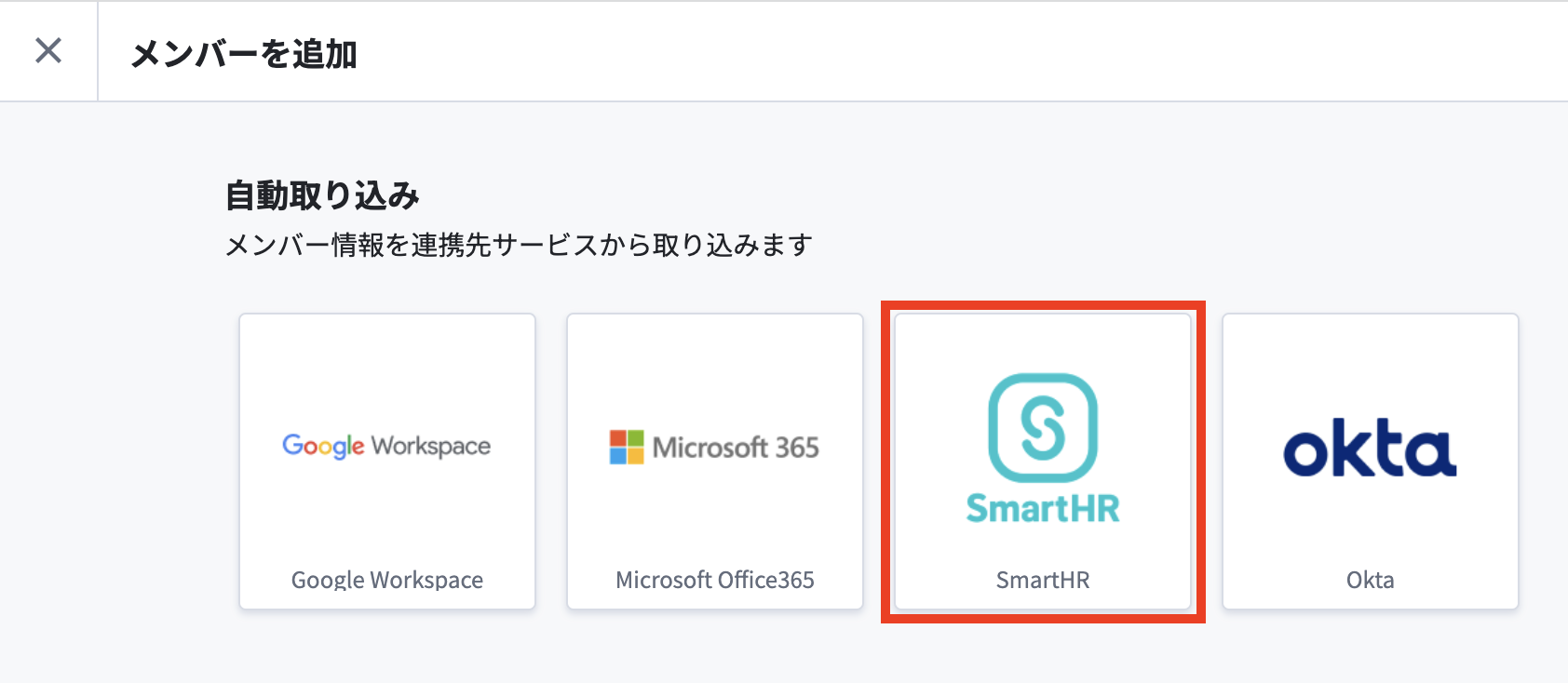The width and height of the screenshot is (1568, 683).
Task: Click the メンバー情報を連携先サービスから取り込みます description
Action: (x=520, y=246)
